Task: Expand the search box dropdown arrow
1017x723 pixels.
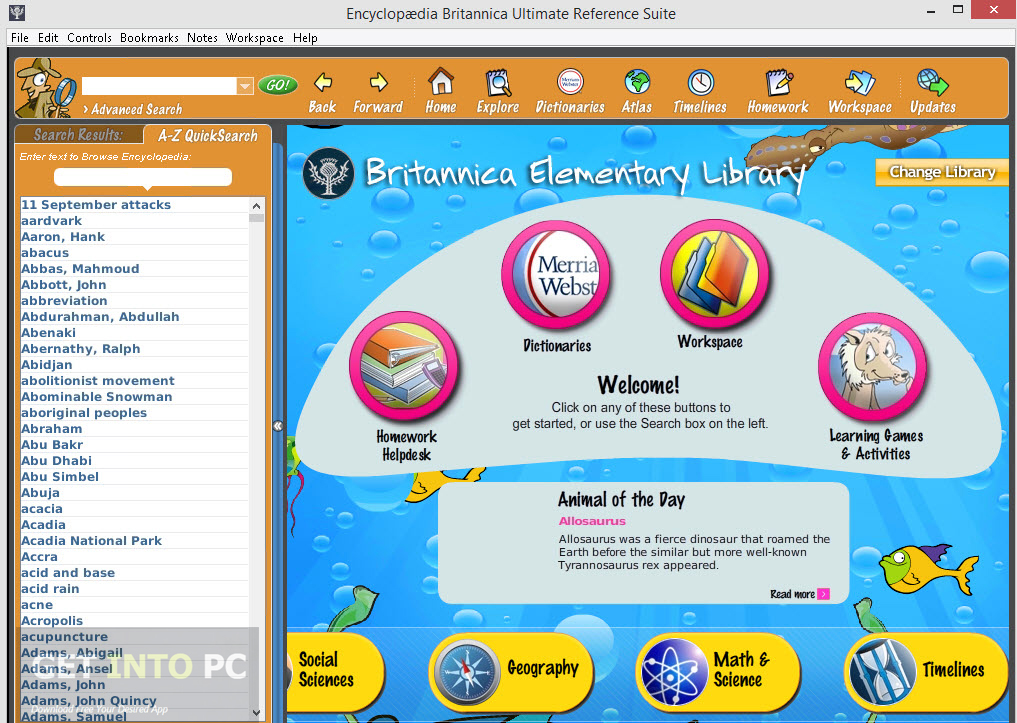Action: [x=245, y=86]
